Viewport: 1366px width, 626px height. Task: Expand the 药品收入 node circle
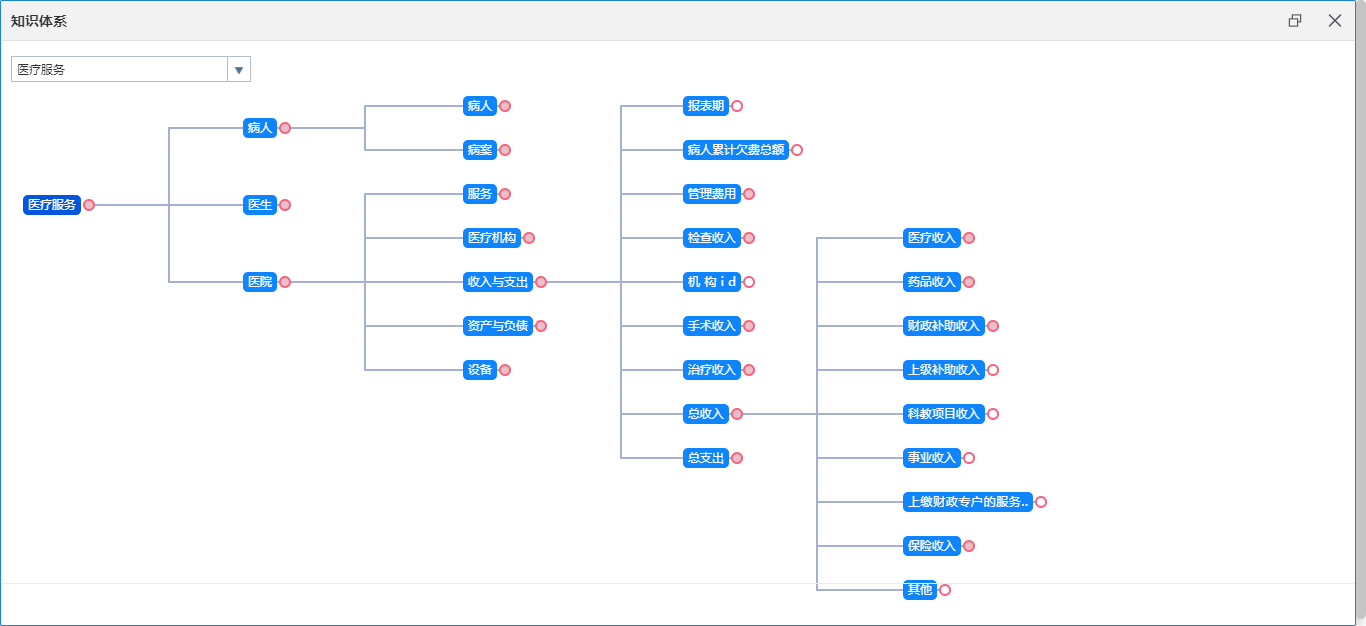(969, 282)
